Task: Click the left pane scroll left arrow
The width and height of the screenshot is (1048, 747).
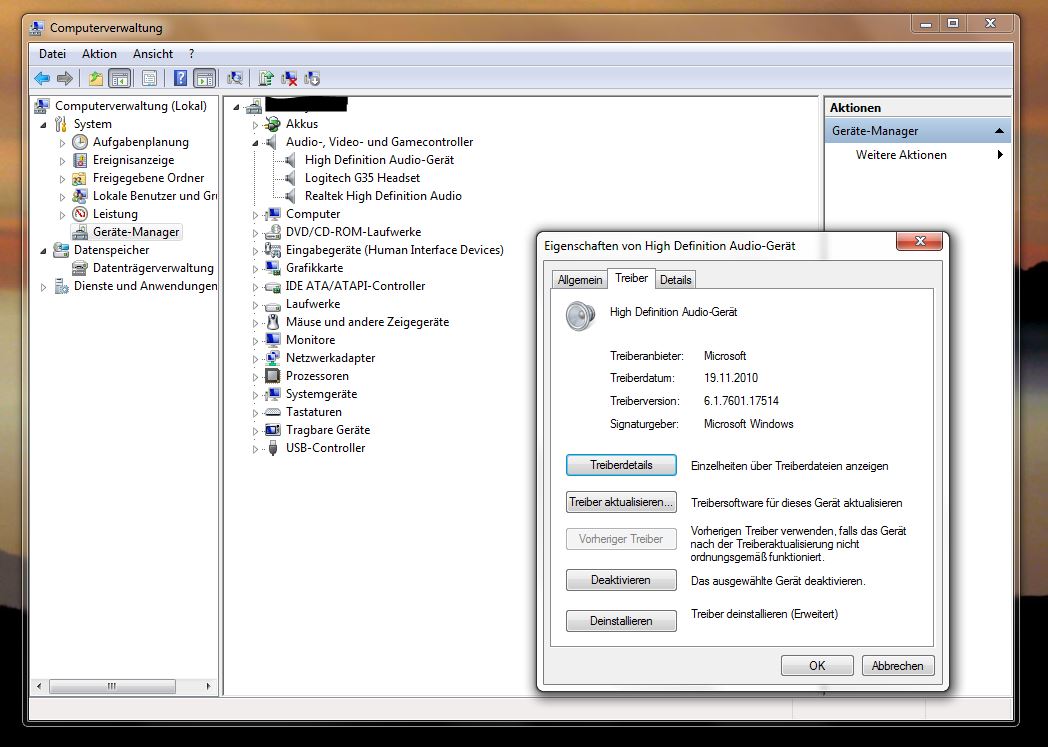Action: [x=39, y=686]
